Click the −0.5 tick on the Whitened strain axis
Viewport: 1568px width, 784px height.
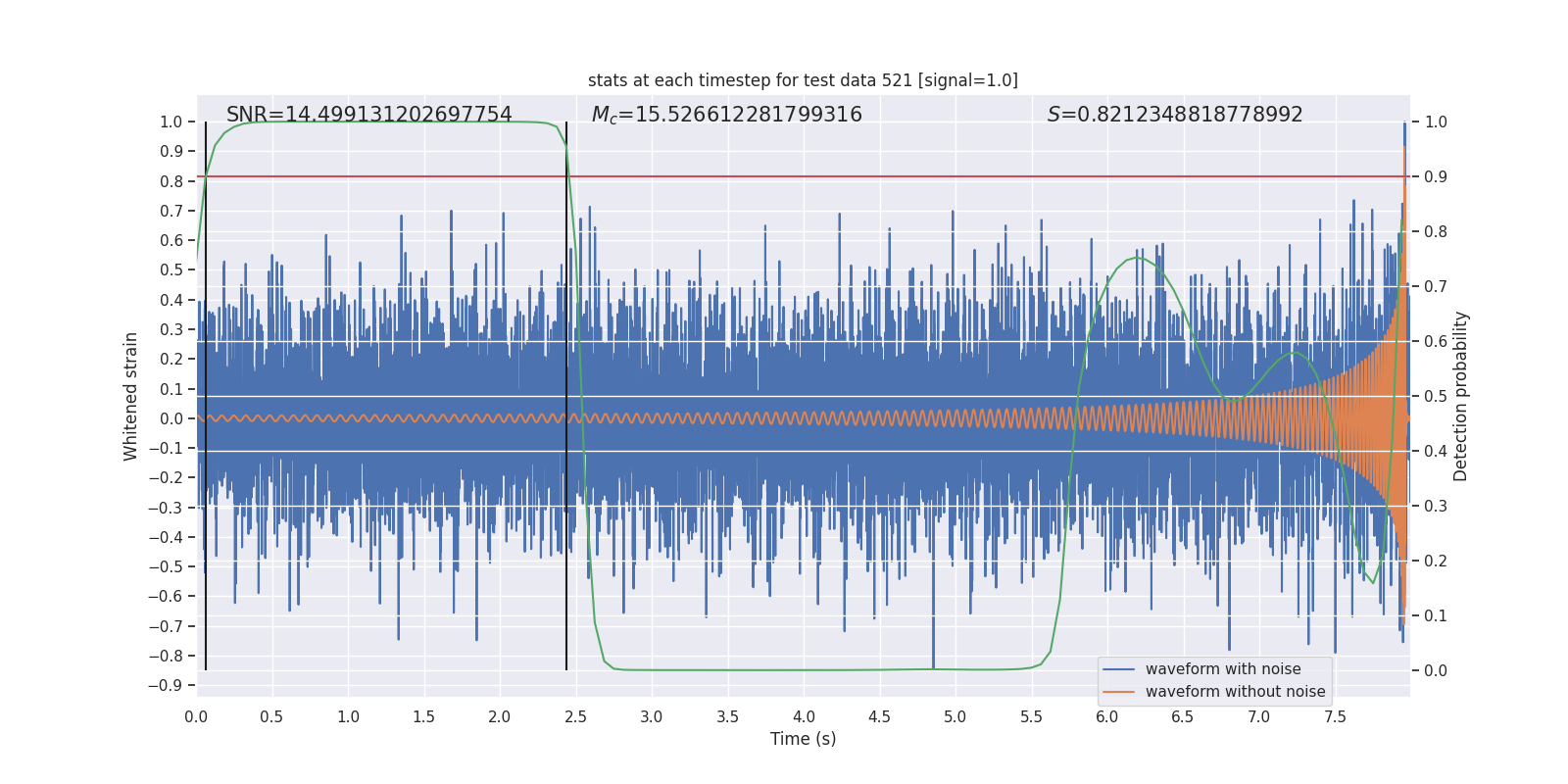point(165,566)
